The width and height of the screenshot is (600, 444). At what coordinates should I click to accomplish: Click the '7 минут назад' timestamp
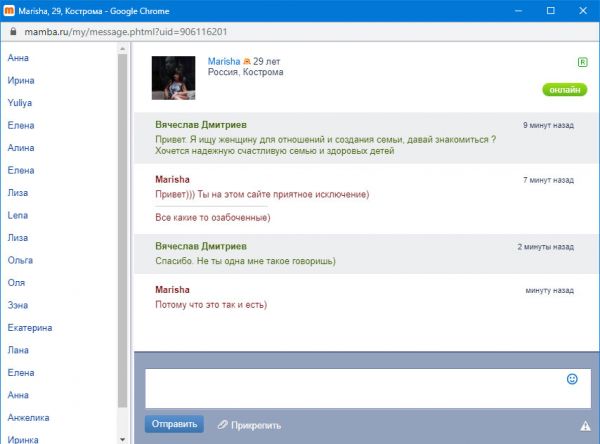point(548,180)
